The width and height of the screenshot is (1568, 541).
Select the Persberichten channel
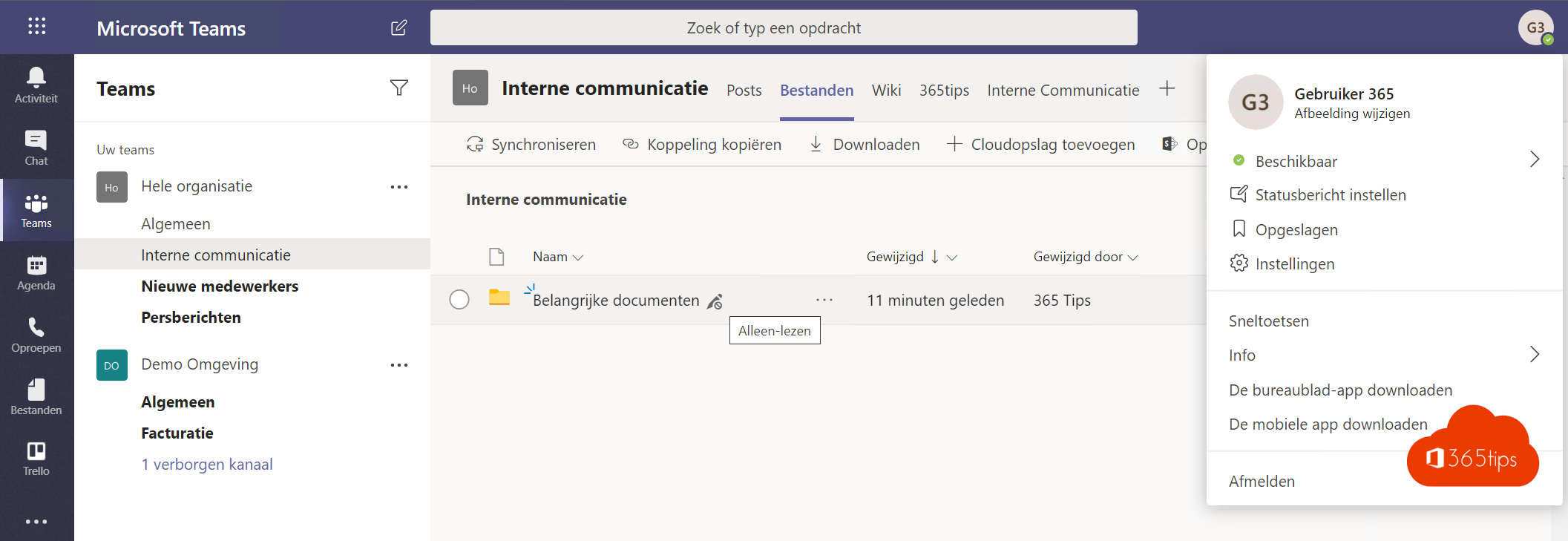tap(191, 317)
